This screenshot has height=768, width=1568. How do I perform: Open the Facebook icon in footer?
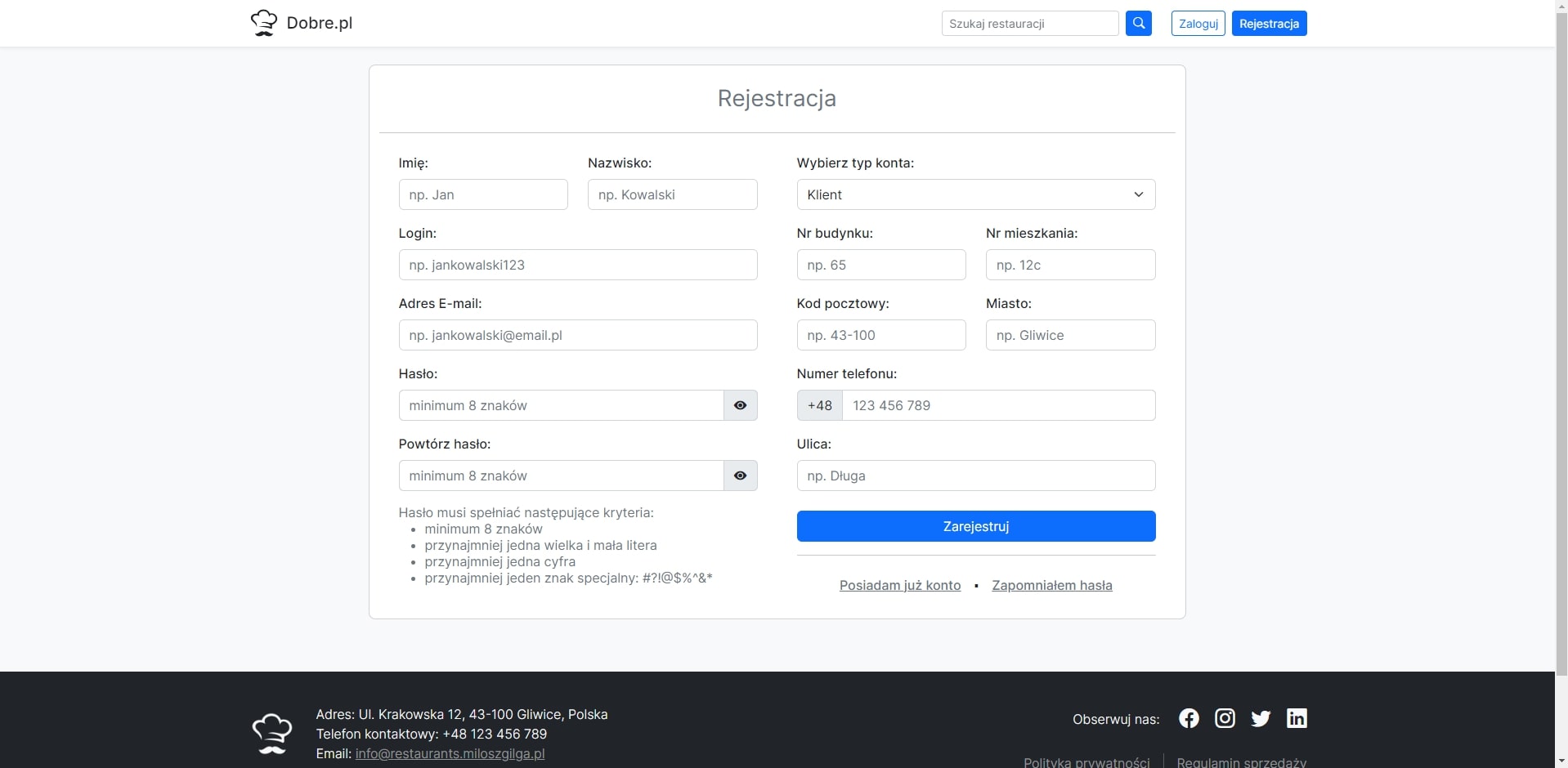tap(1189, 718)
